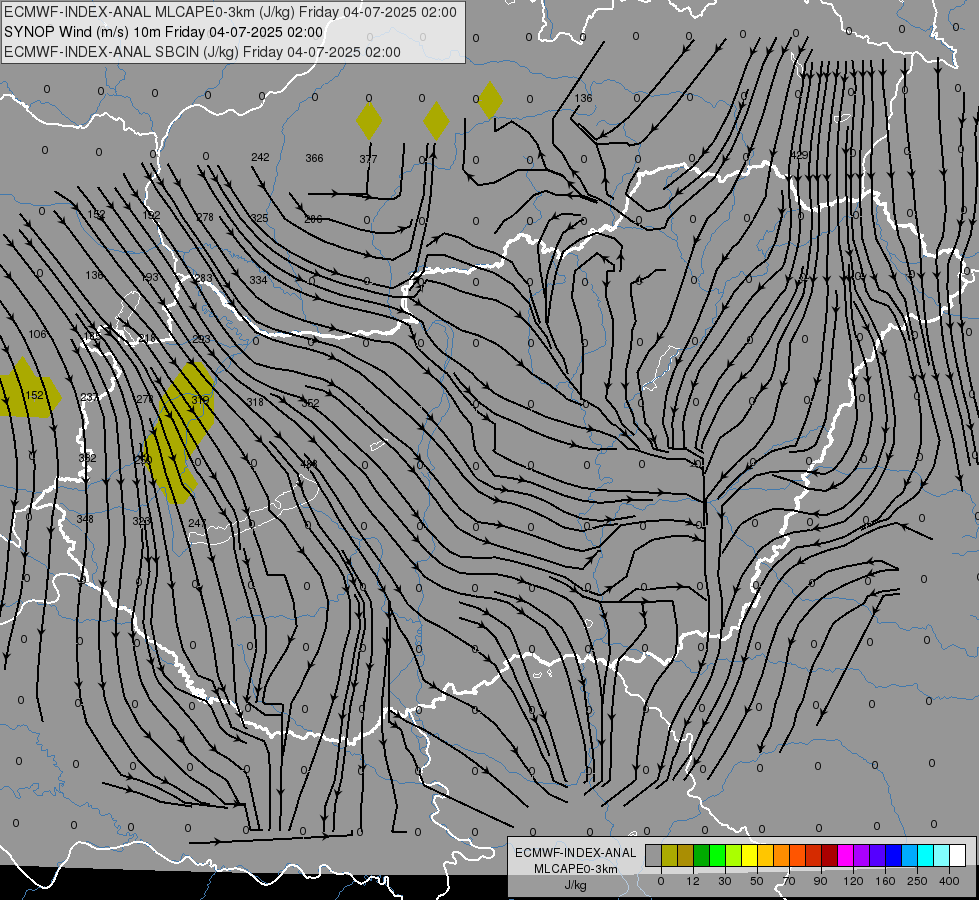This screenshot has width=979, height=900.
Task: Click the map value 334
Action: (258, 280)
